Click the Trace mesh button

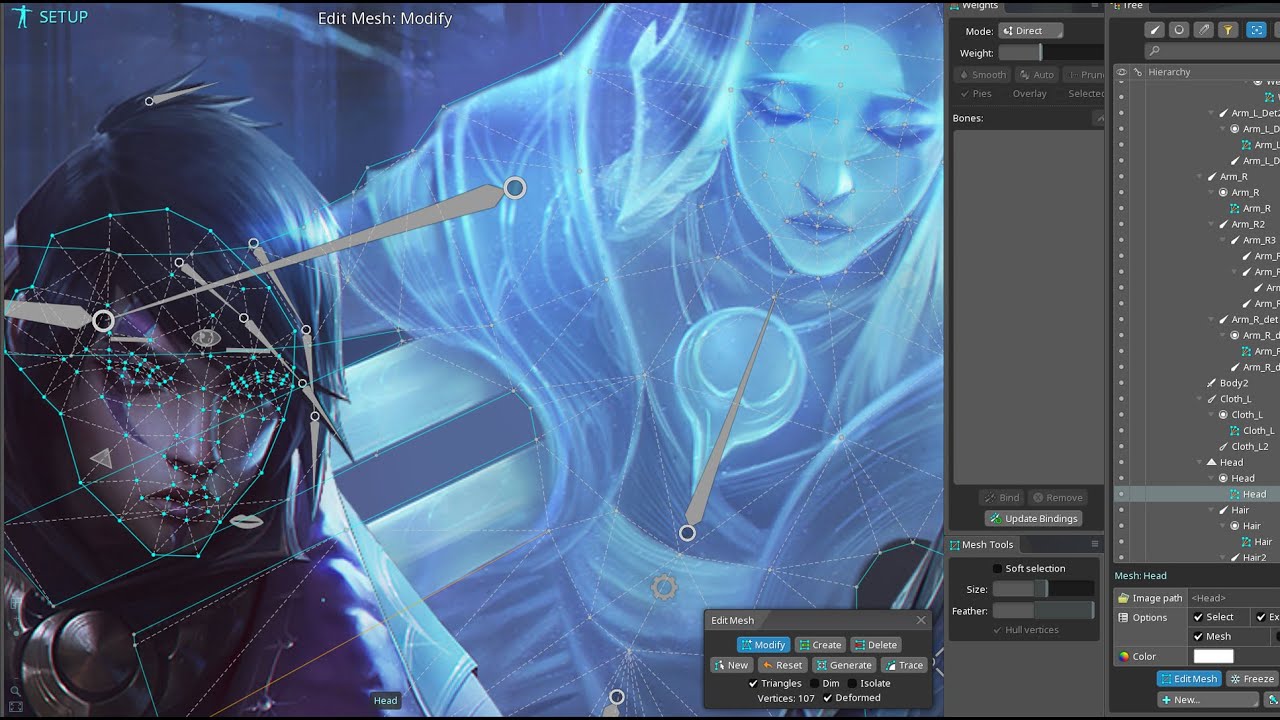pyautogui.click(x=904, y=665)
